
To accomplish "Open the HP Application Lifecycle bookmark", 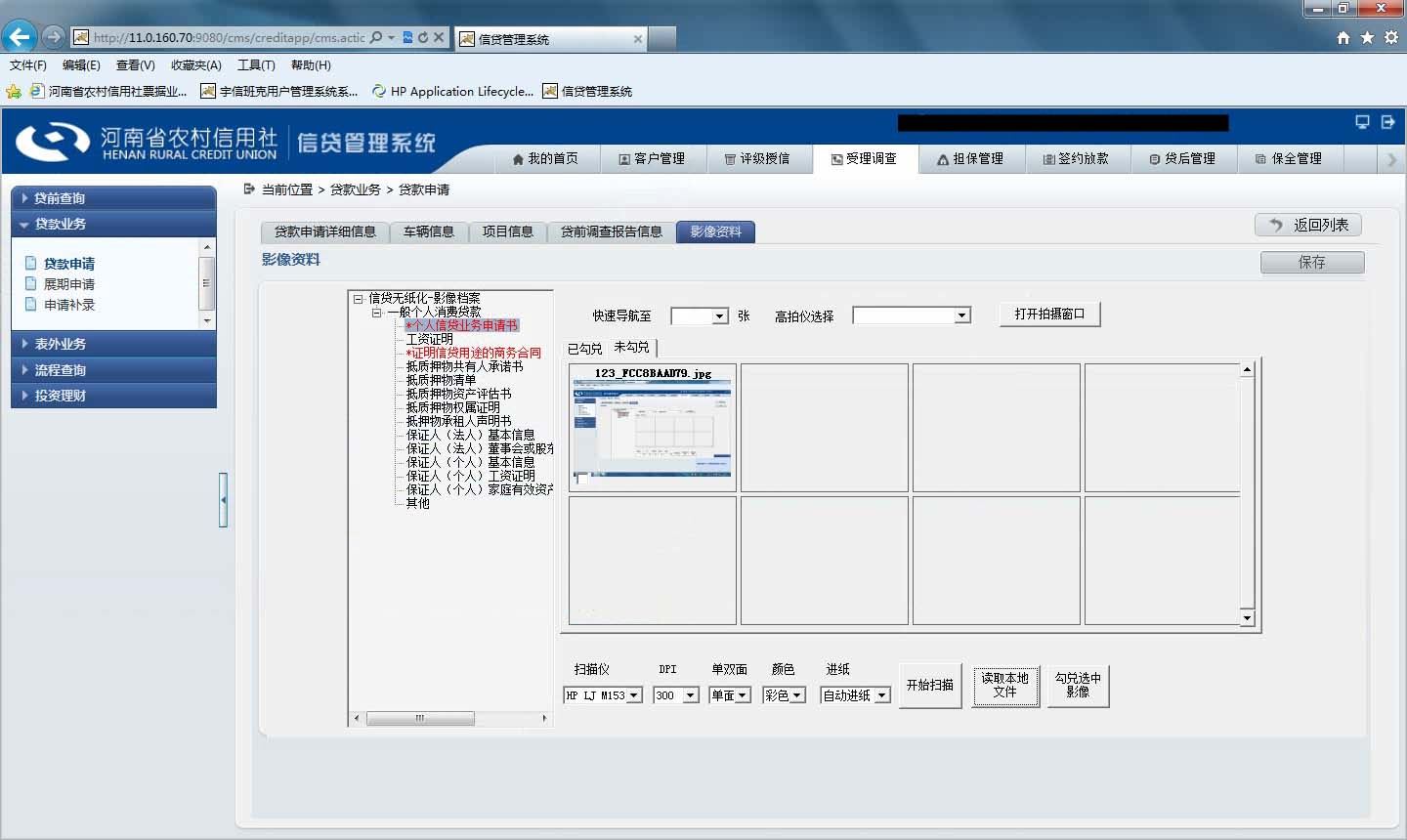I will click(452, 92).
